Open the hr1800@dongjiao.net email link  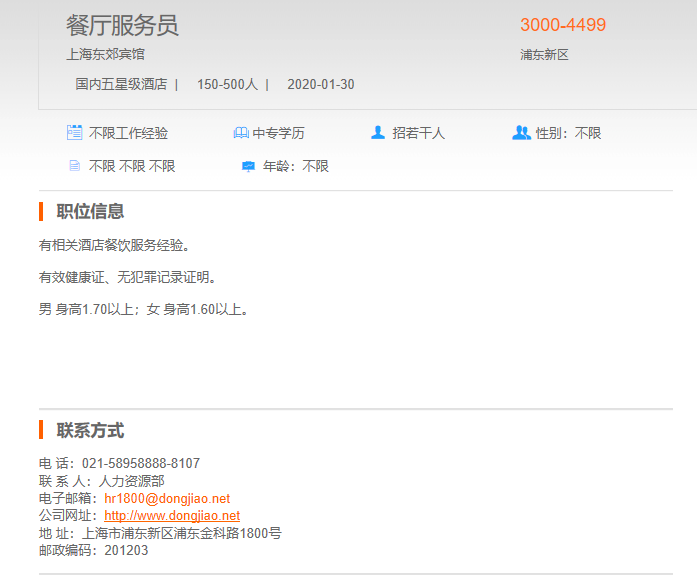click(x=167, y=498)
